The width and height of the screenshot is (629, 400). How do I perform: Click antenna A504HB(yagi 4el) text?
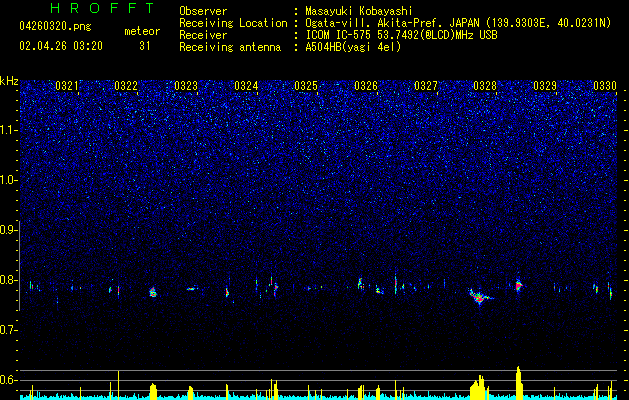pyautogui.click(x=353, y=47)
